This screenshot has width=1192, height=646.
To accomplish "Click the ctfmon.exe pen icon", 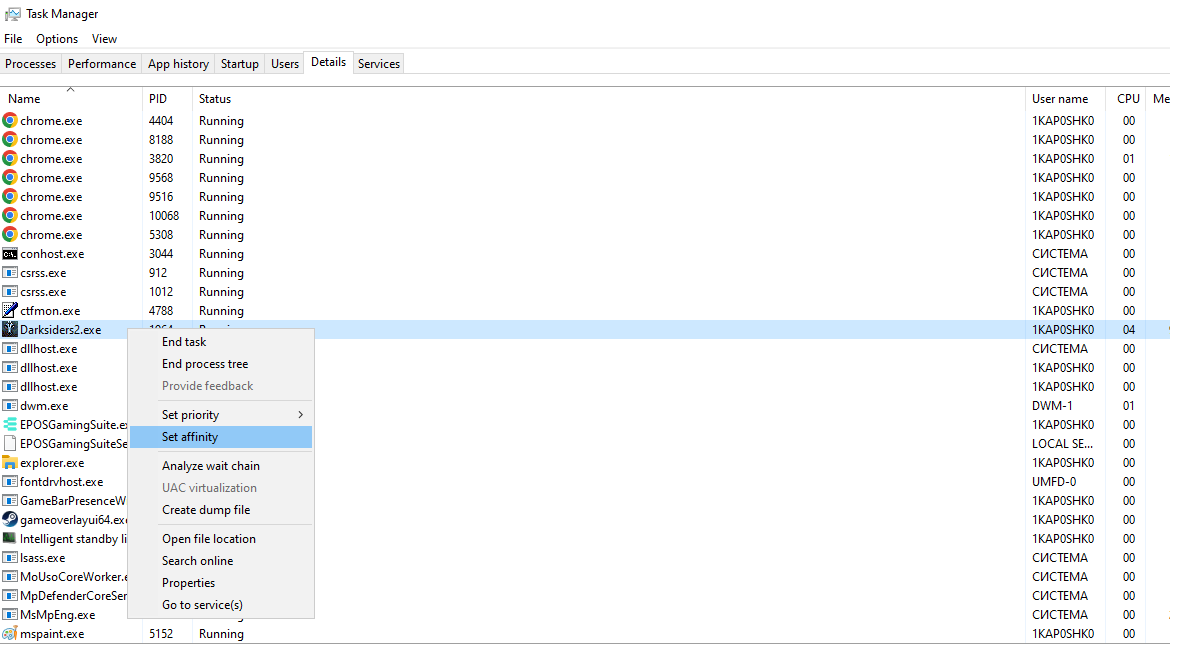I will [10, 310].
